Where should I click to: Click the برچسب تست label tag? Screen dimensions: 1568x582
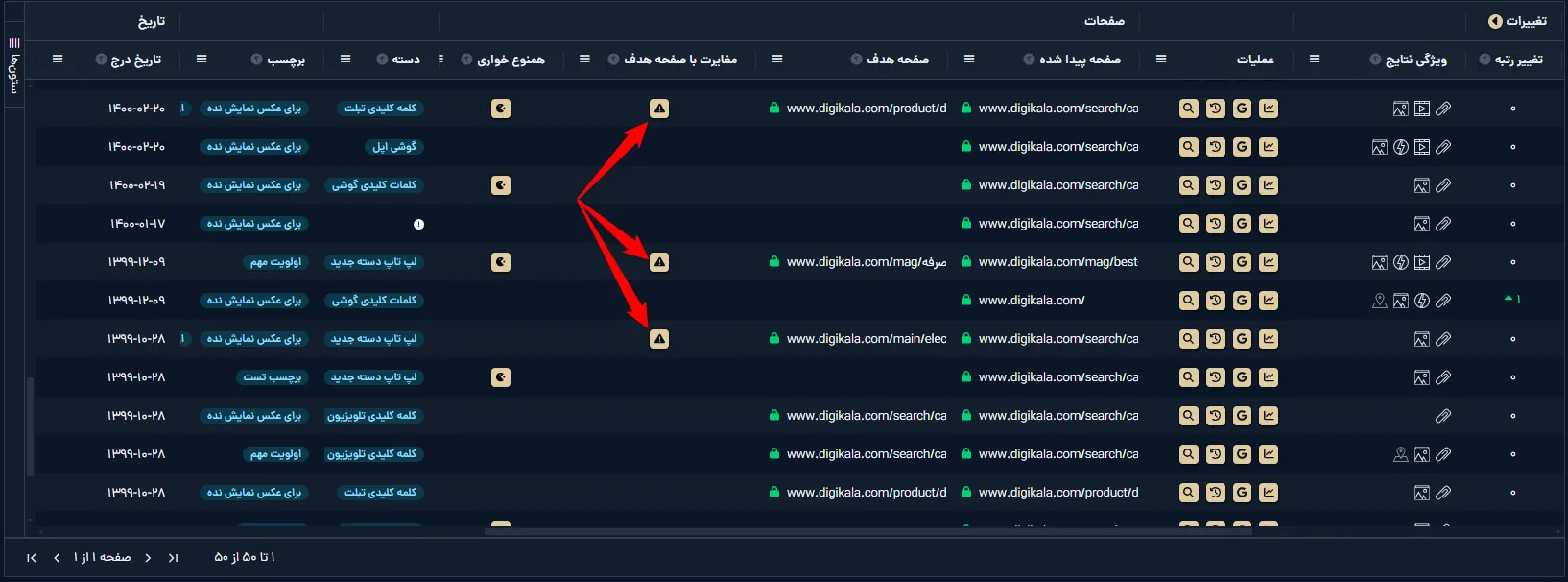[x=273, y=377]
